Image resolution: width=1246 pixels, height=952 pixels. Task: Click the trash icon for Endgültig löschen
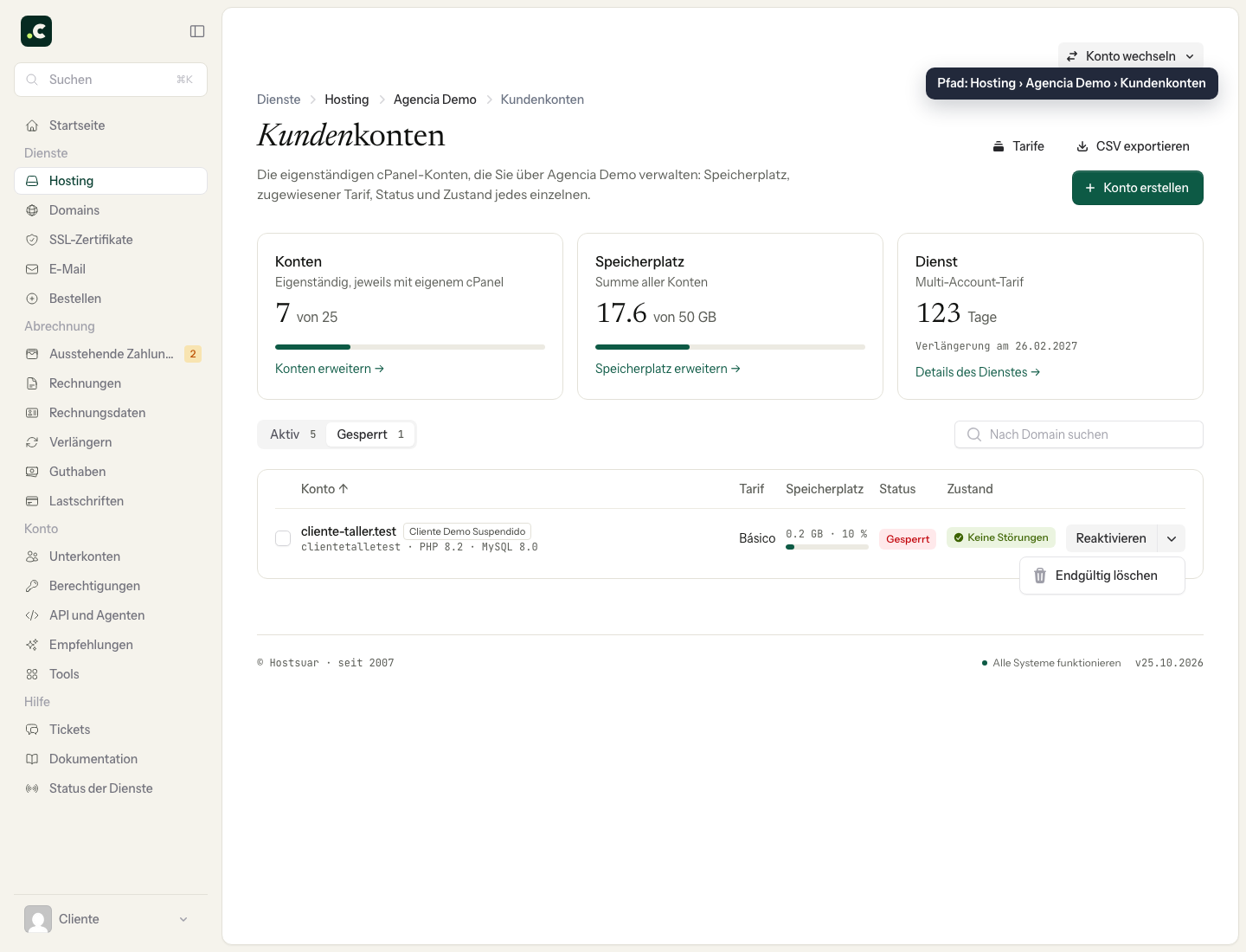click(1040, 576)
